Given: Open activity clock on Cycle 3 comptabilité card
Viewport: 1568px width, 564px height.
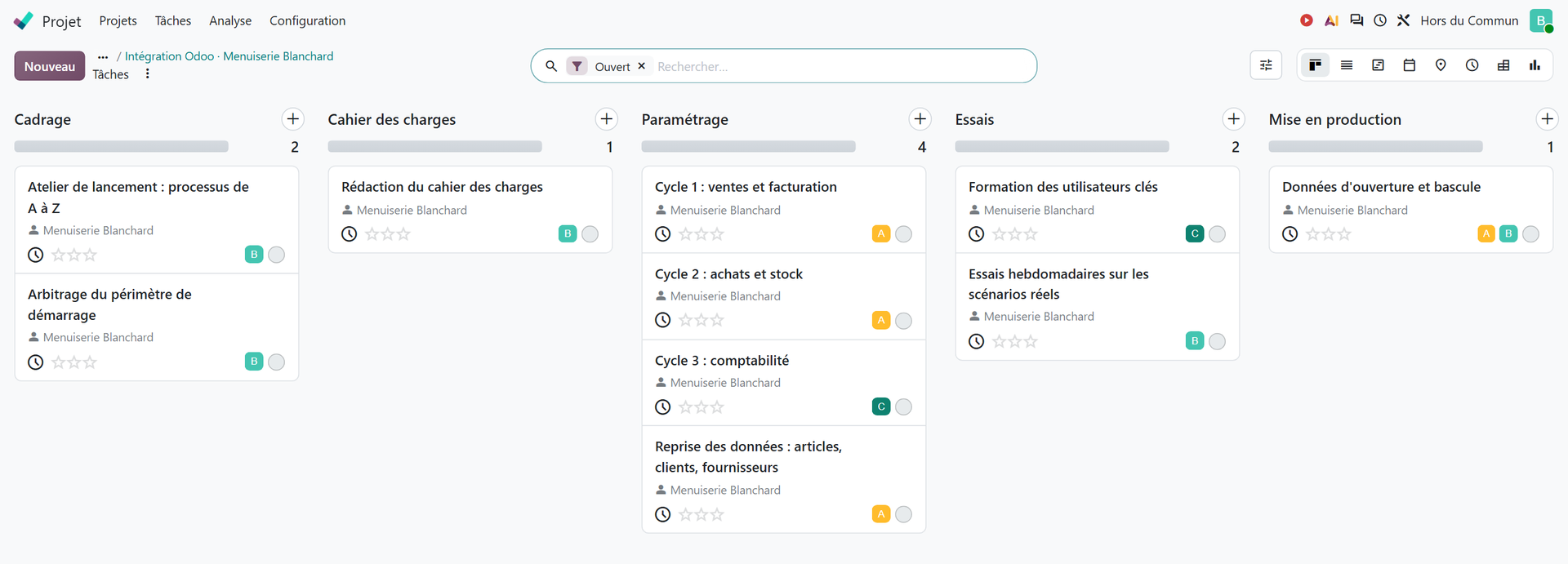Looking at the screenshot, I should pos(663,406).
